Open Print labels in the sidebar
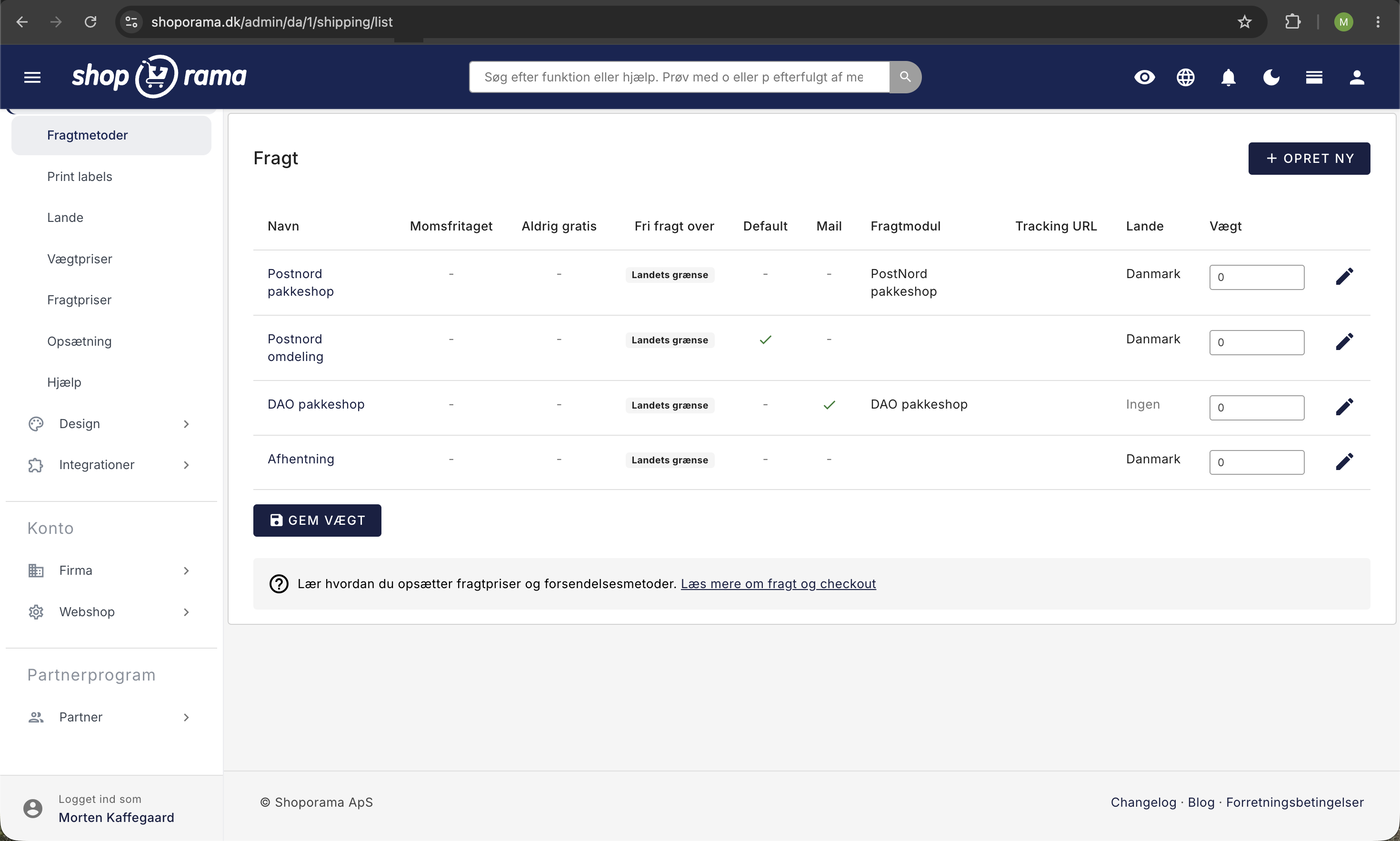1400x841 pixels. click(x=79, y=177)
